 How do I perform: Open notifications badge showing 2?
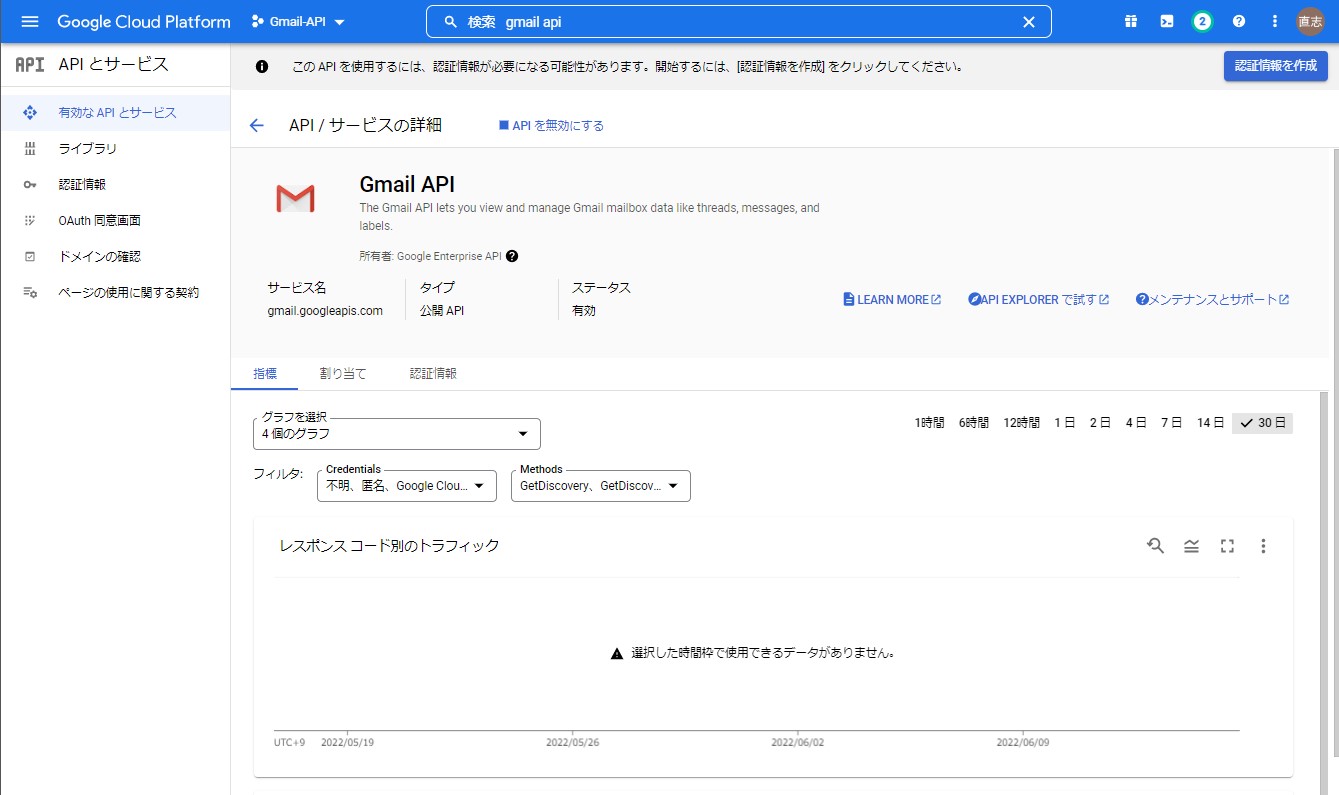(x=1202, y=22)
